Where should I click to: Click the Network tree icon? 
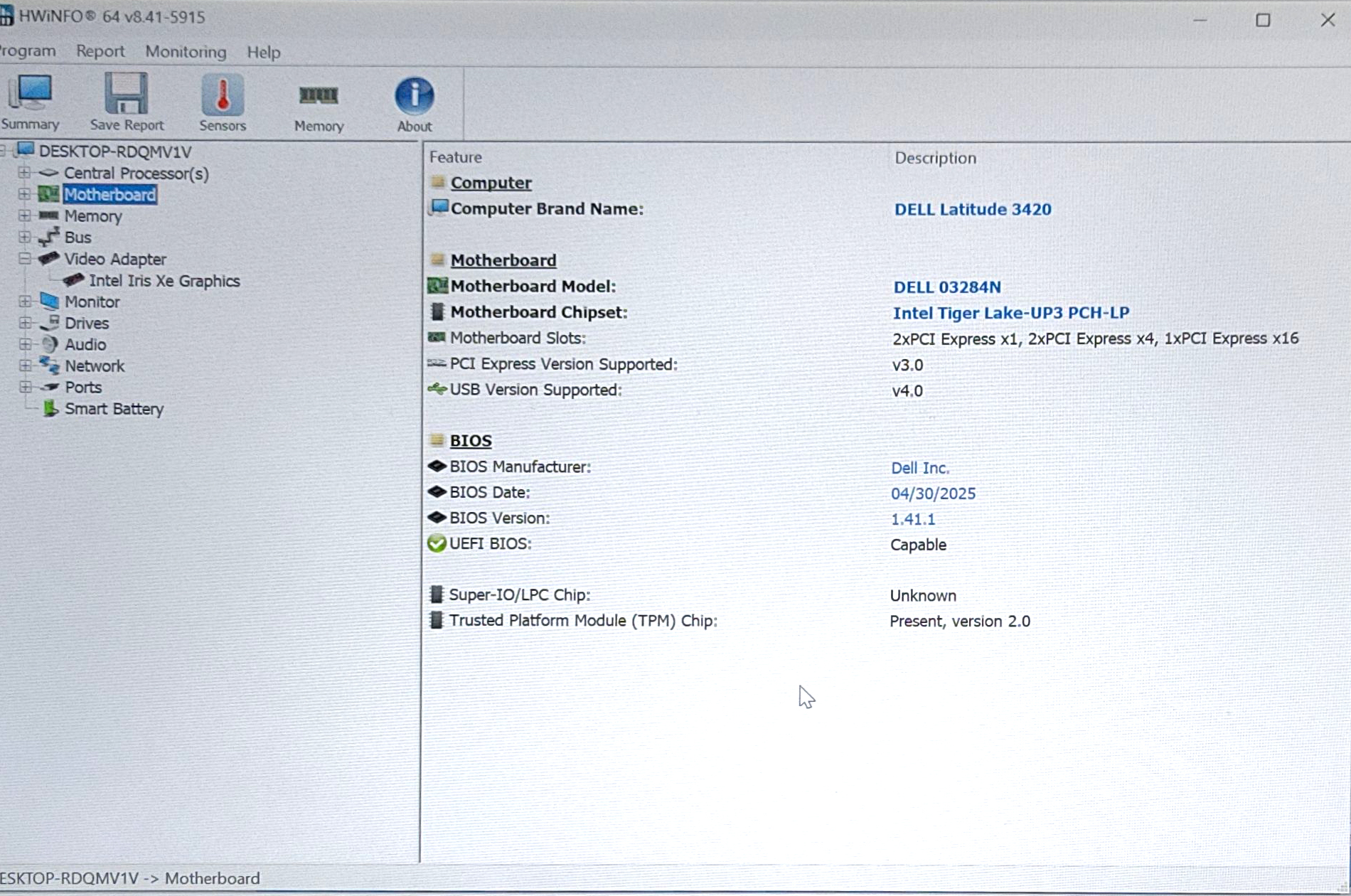49,366
